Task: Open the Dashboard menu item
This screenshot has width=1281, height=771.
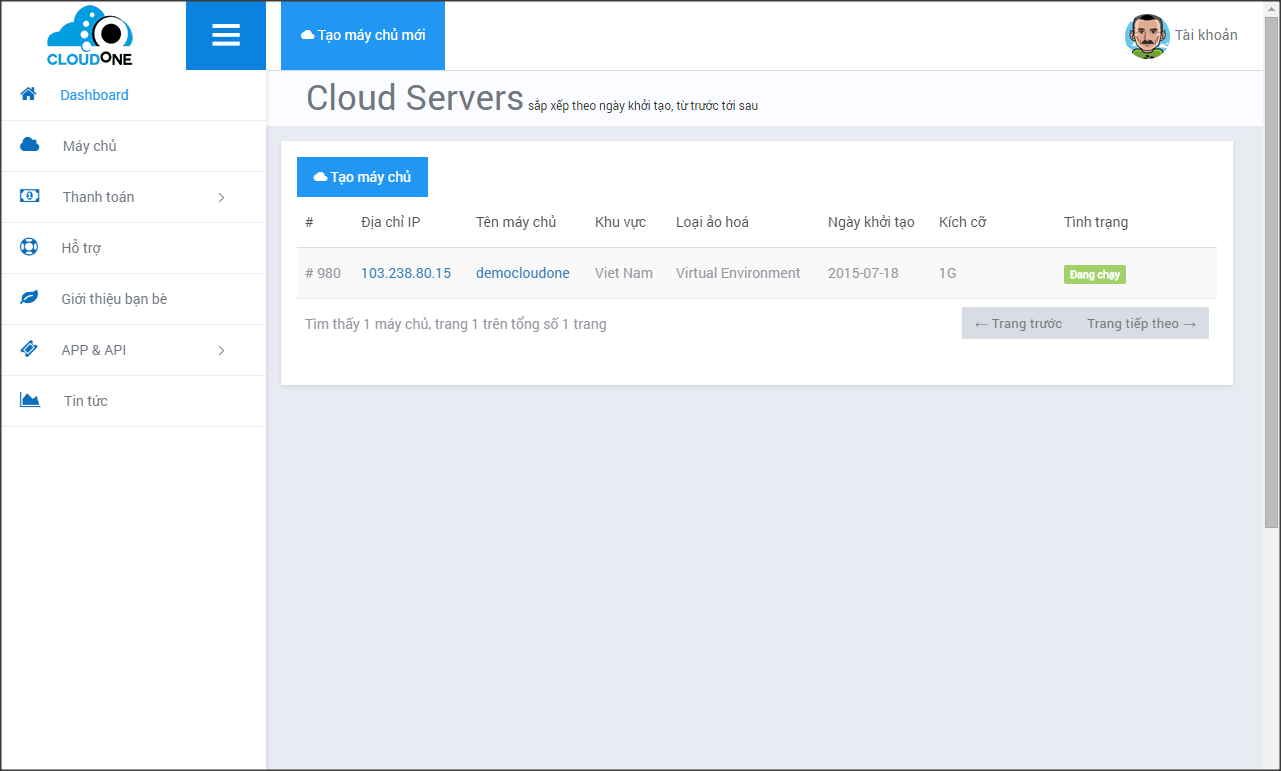Action: pos(94,95)
